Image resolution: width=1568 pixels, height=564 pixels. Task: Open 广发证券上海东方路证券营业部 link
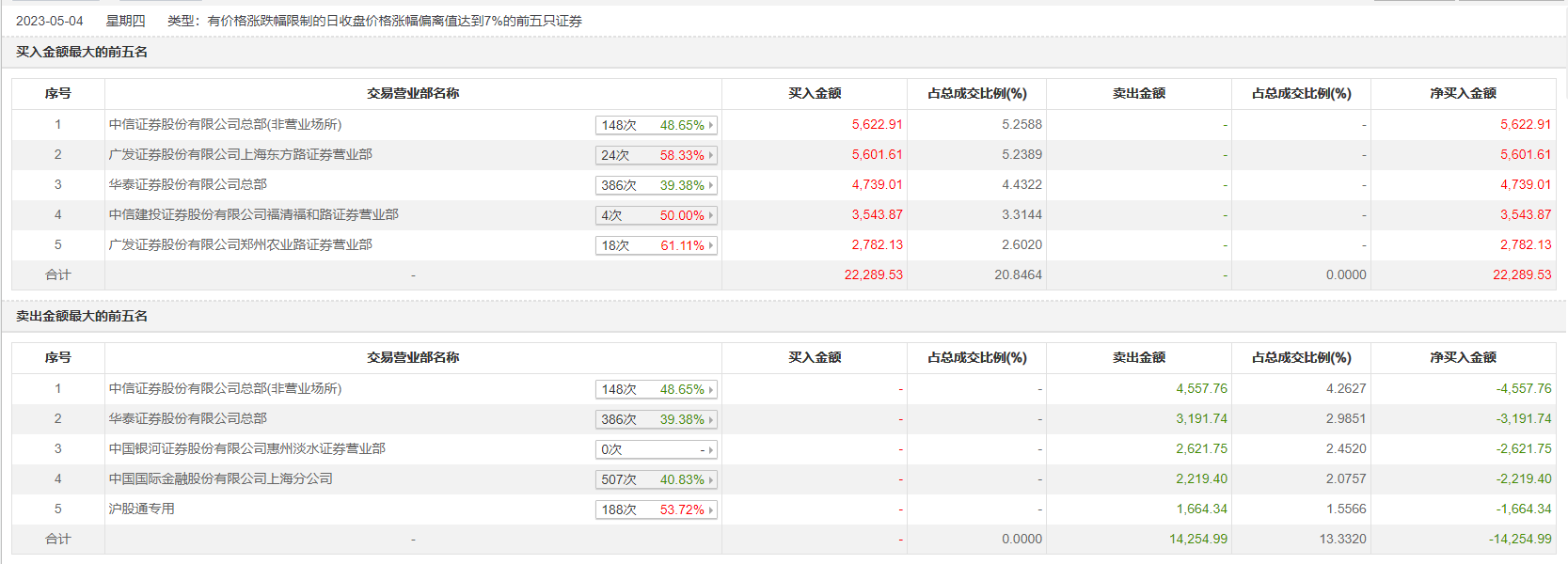[x=240, y=154]
